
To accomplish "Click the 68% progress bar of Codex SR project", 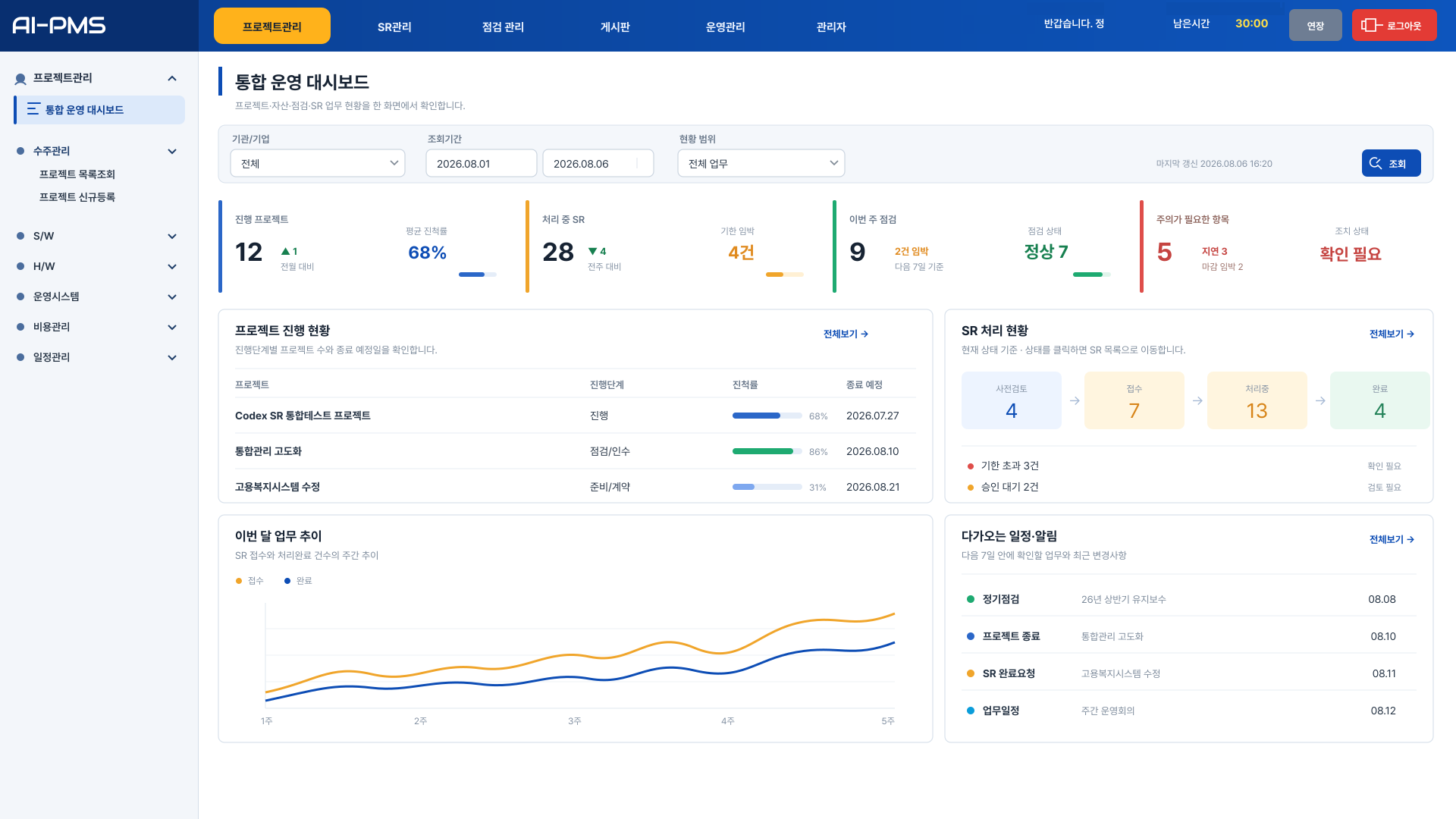I will coord(767,416).
